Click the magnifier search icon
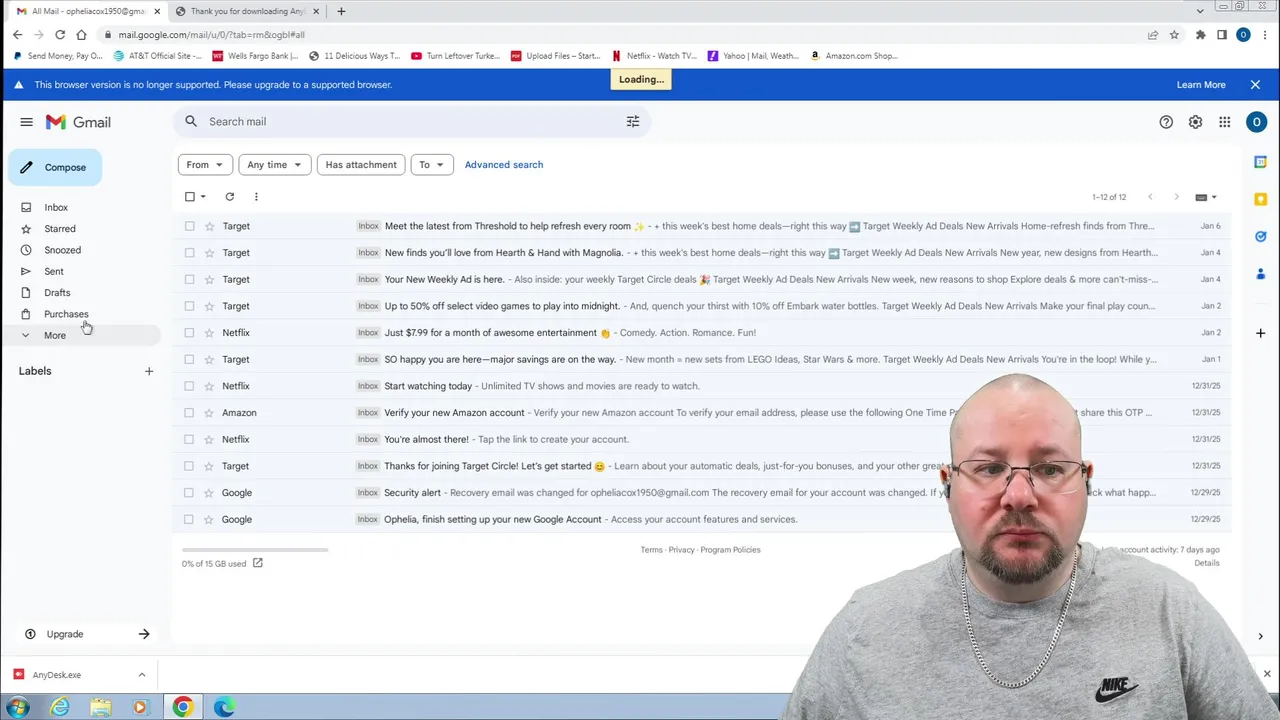 191,121
